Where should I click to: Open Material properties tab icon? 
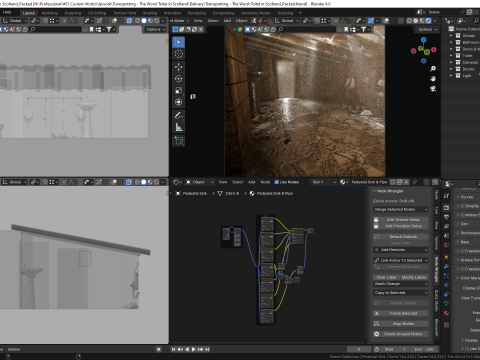point(446,313)
